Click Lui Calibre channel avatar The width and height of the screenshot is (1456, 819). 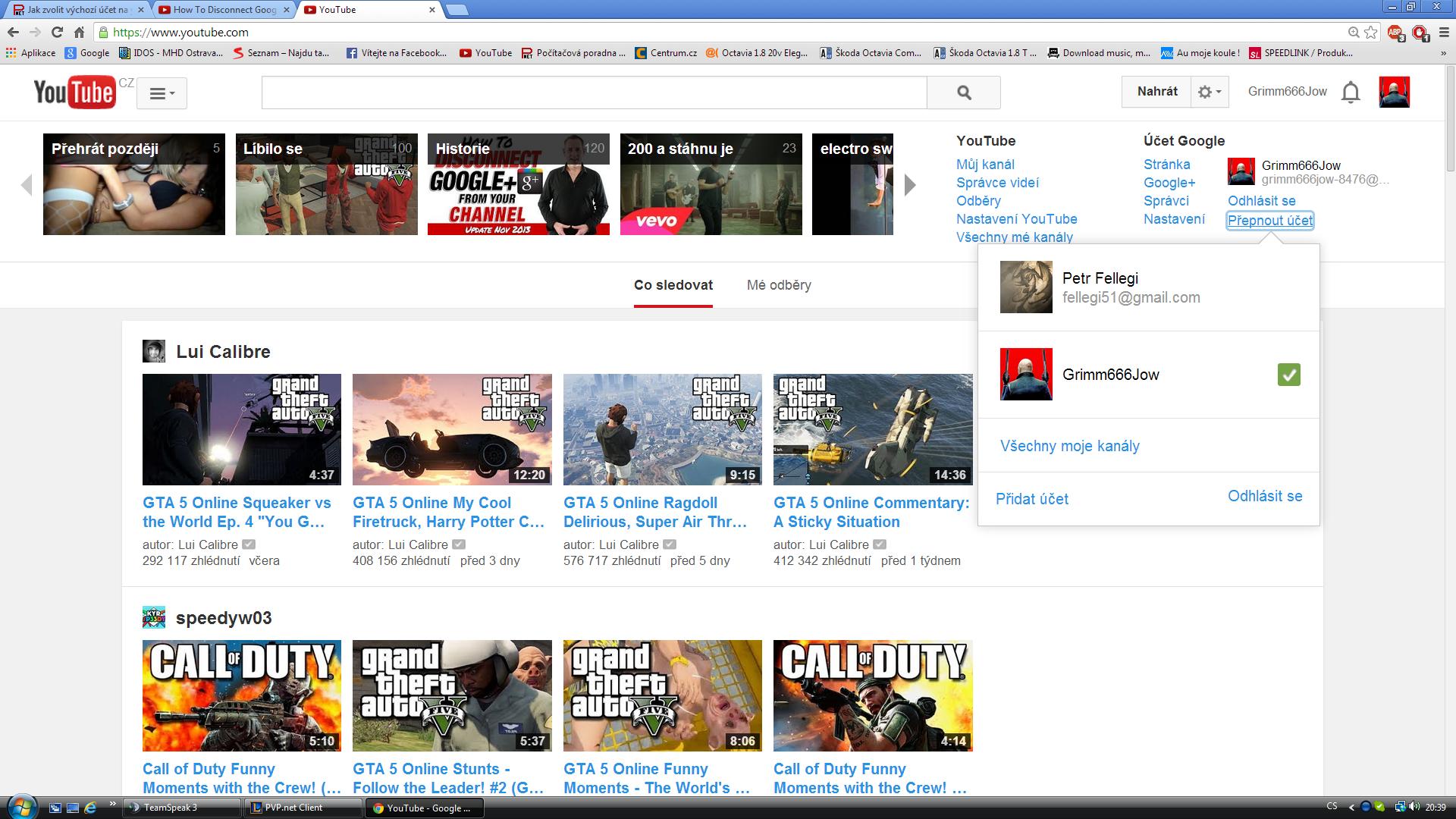(154, 351)
